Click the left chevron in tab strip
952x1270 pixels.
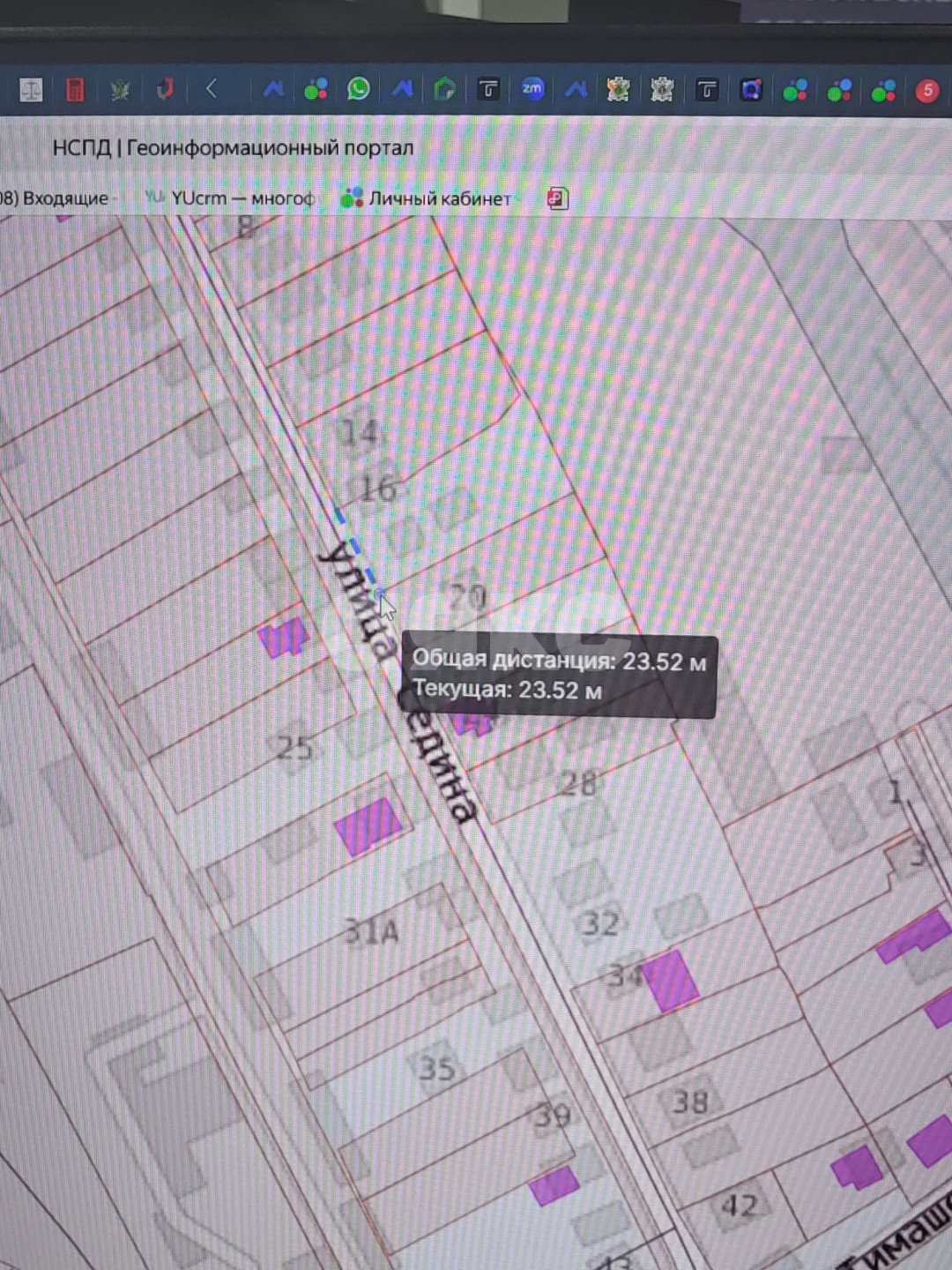[212, 89]
